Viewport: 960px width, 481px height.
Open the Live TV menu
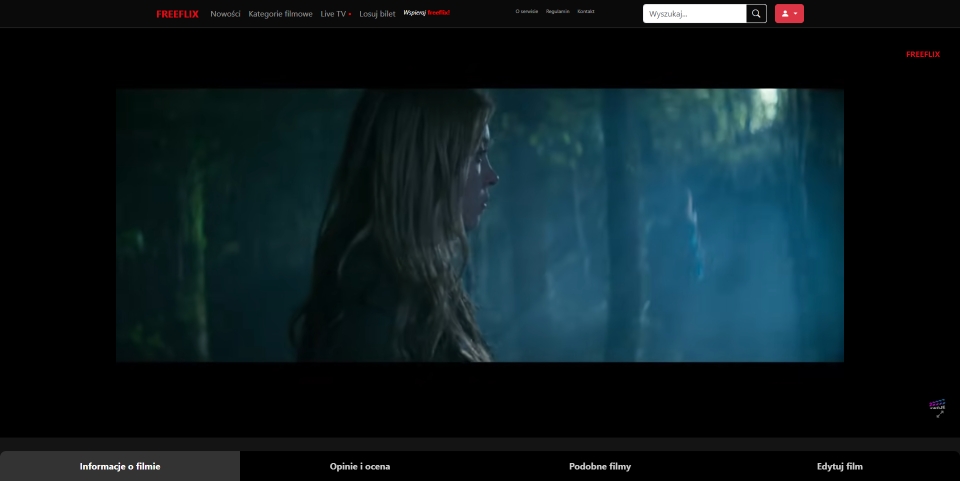335,14
